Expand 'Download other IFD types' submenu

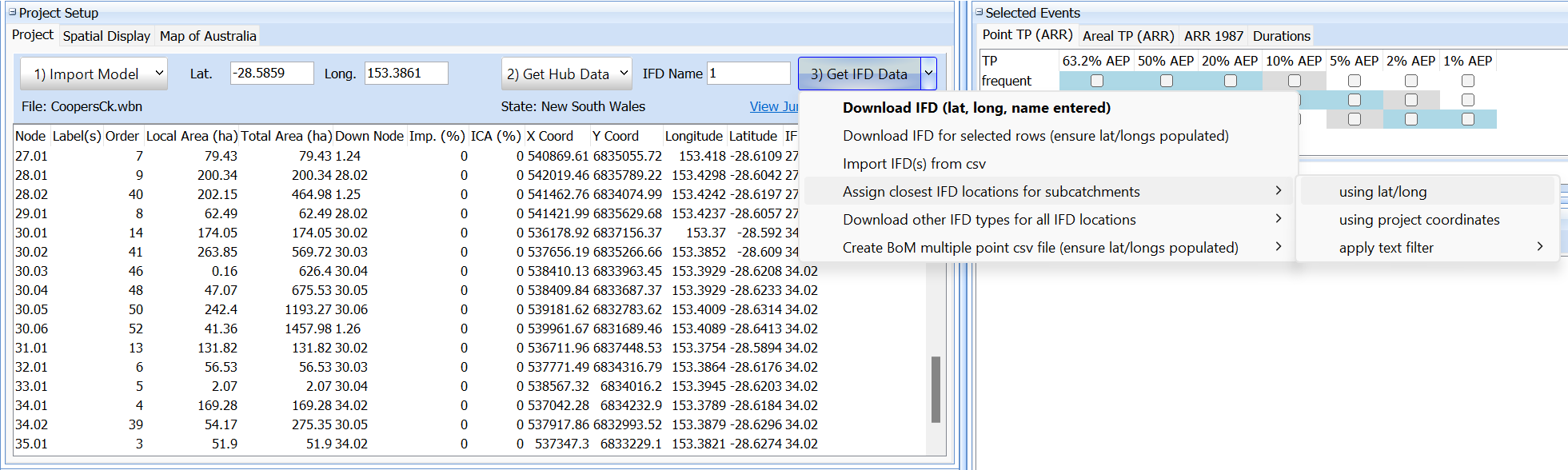tap(989, 220)
